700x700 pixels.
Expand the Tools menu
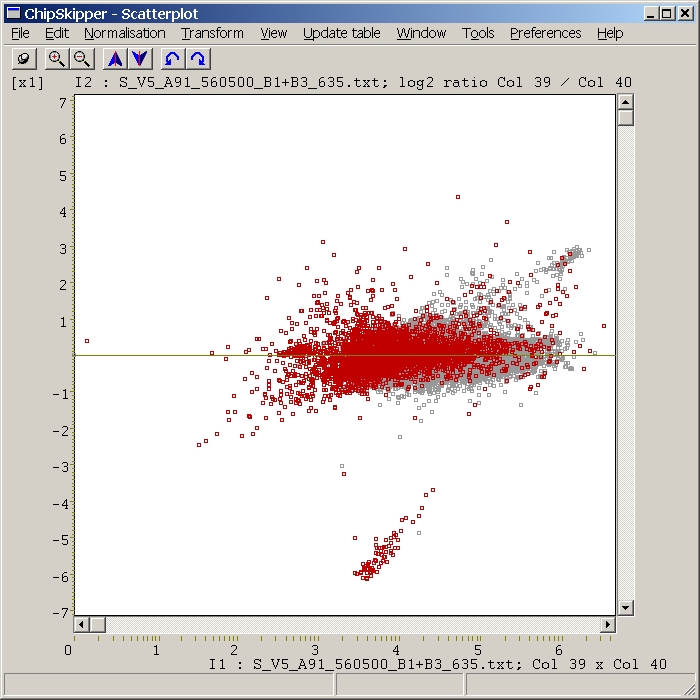point(478,33)
